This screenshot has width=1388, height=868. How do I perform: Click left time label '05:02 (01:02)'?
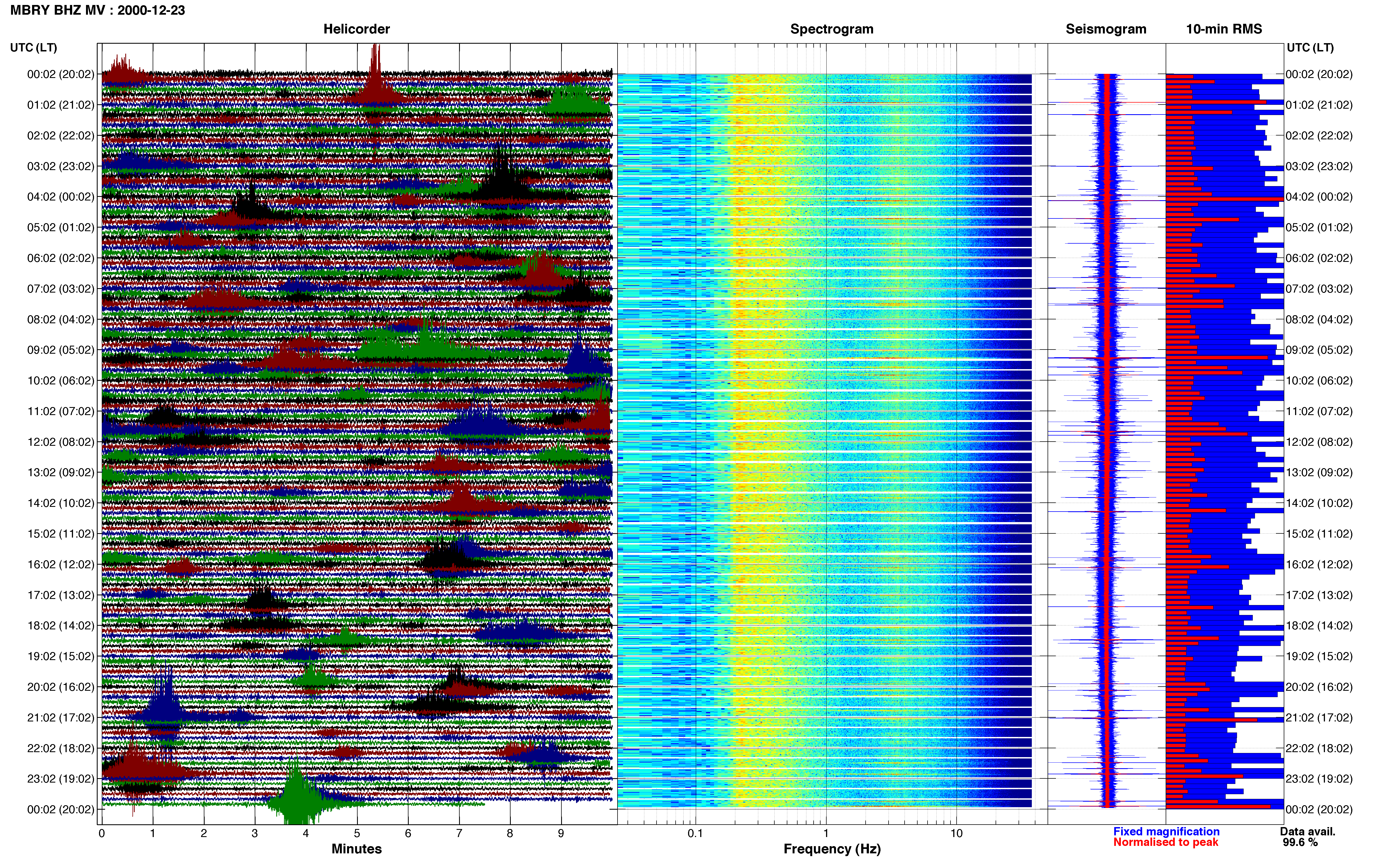point(61,227)
